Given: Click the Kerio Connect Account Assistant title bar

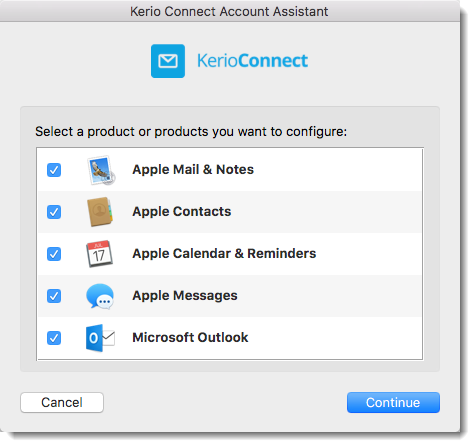Looking at the screenshot, I should coord(229,11).
